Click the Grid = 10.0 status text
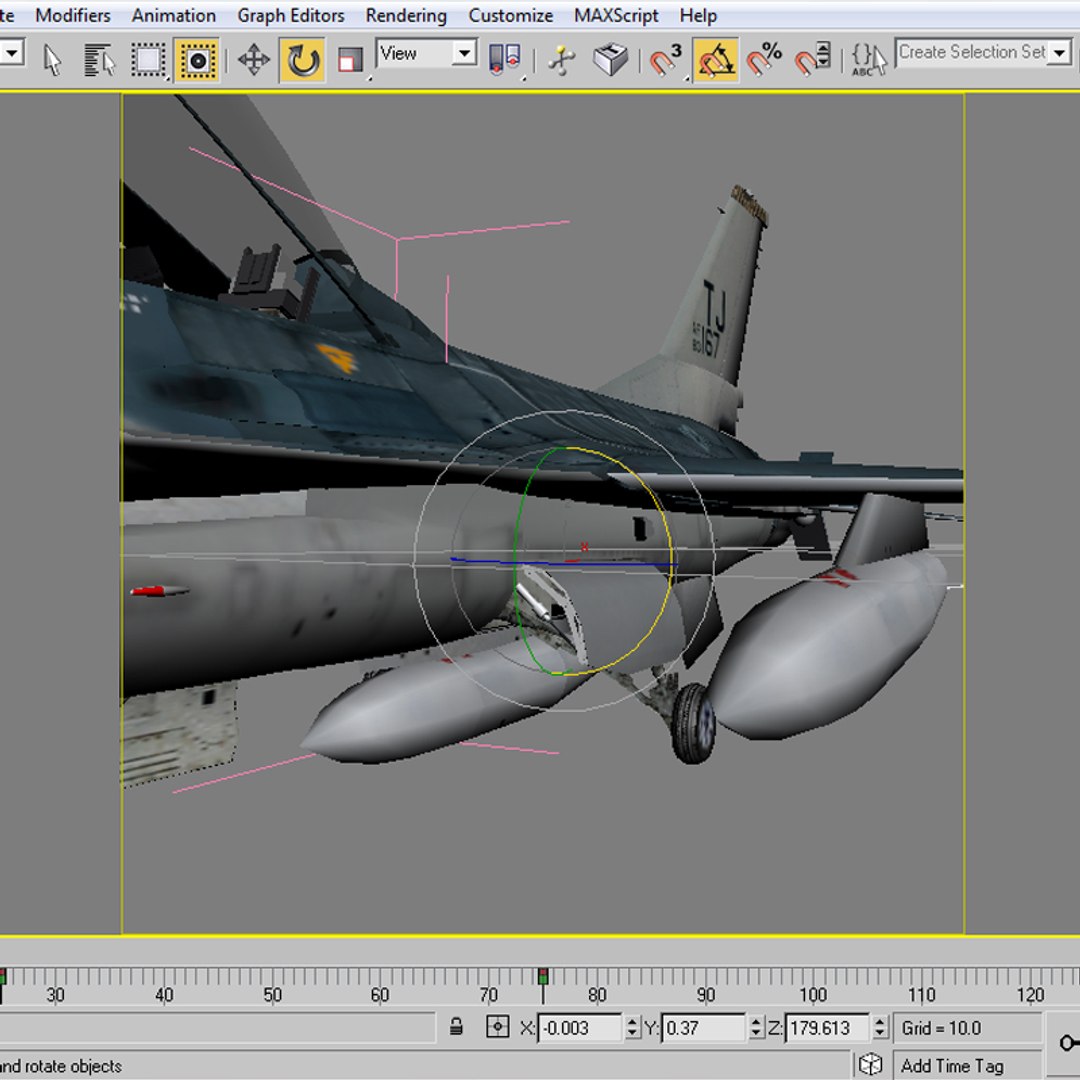The height and width of the screenshot is (1080, 1080). pyautogui.click(x=941, y=1028)
